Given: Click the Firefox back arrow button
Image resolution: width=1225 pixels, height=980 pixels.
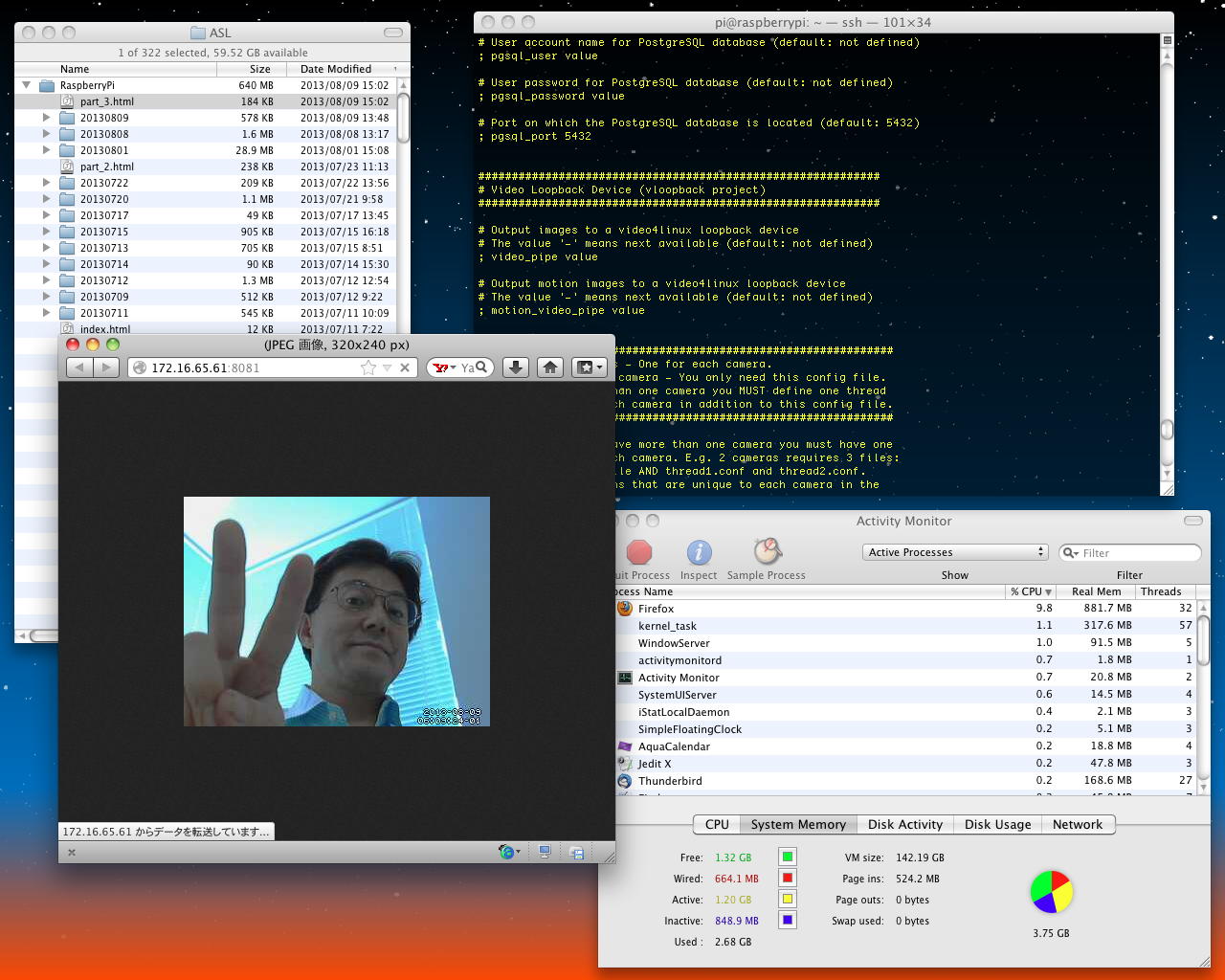Looking at the screenshot, I should [x=79, y=367].
